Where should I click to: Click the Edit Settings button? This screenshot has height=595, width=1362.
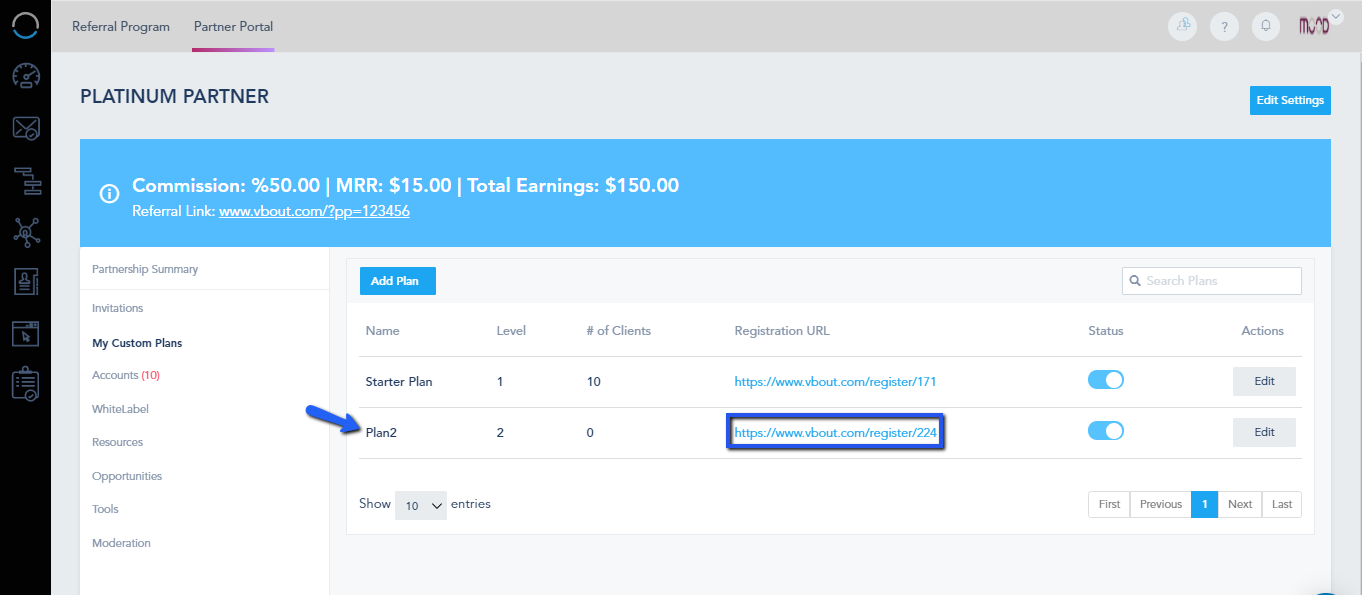tap(1290, 100)
